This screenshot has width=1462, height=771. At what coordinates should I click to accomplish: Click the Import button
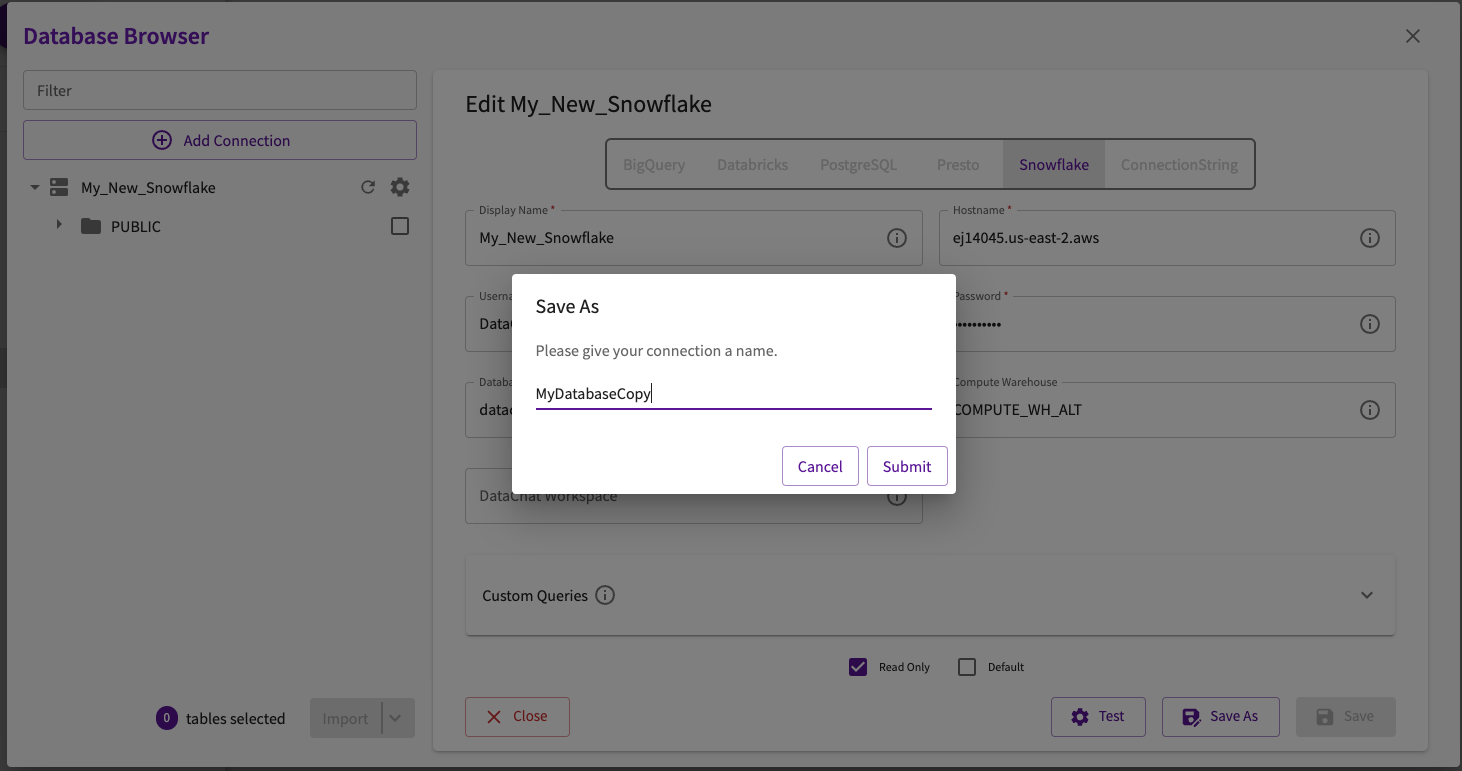(x=346, y=718)
